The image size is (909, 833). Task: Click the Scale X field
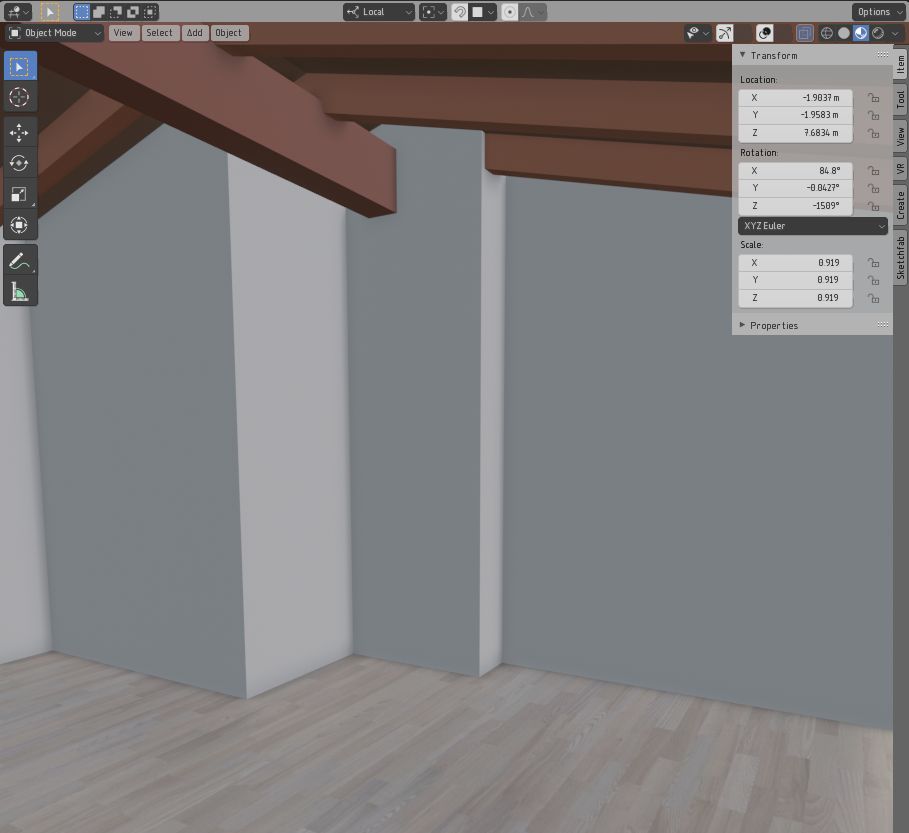795,263
